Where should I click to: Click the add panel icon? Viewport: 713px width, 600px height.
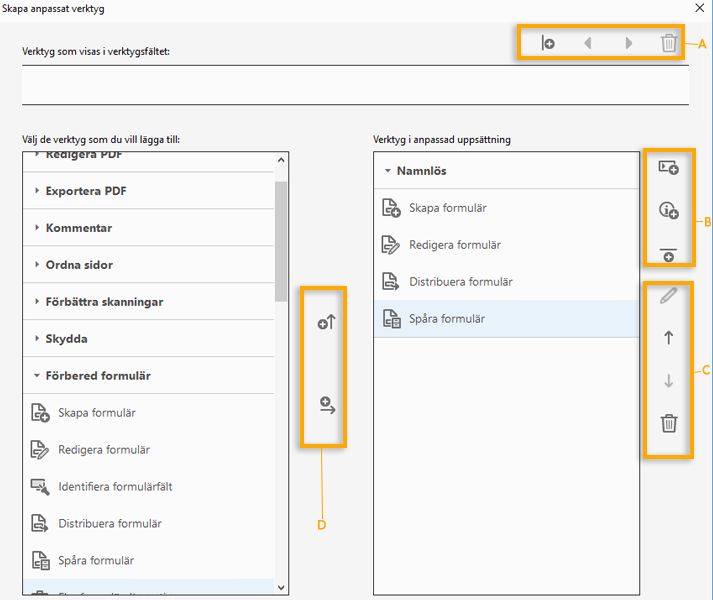pyautogui.click(x=668, y=168)
